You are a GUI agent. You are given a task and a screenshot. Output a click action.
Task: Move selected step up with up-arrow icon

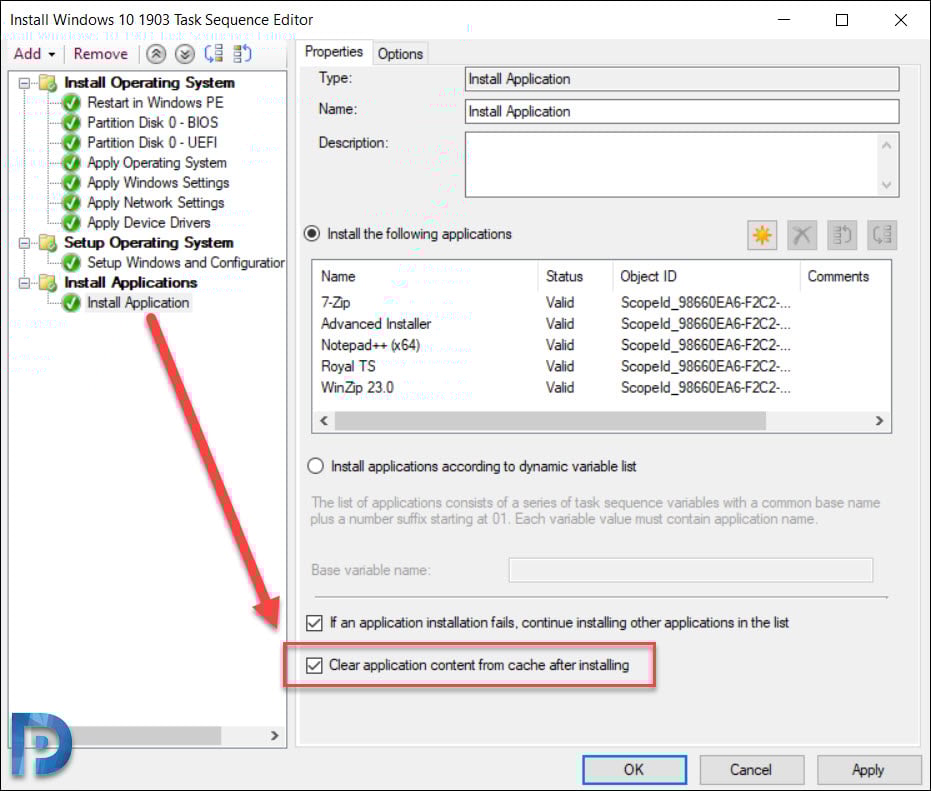[156, 55]
